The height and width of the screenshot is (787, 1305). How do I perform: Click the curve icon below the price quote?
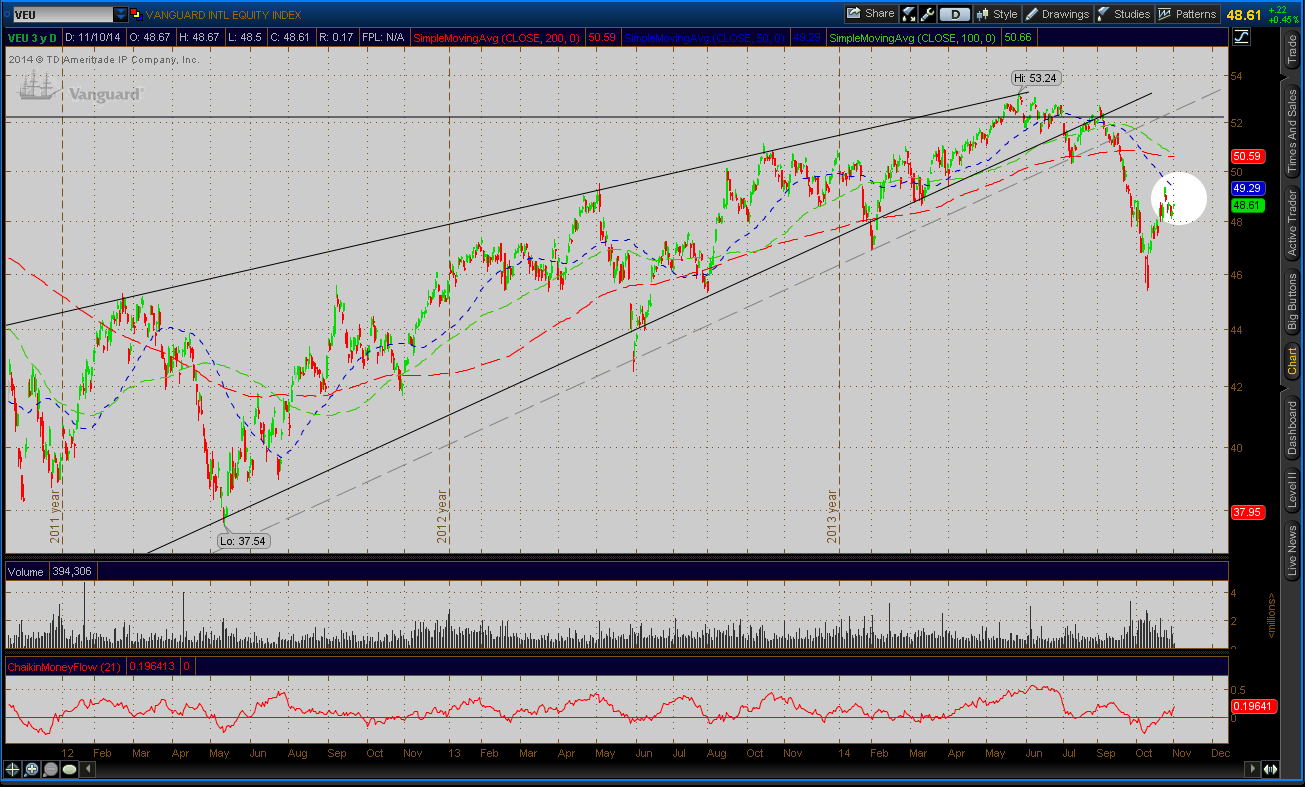click(x=1241, y=37)
